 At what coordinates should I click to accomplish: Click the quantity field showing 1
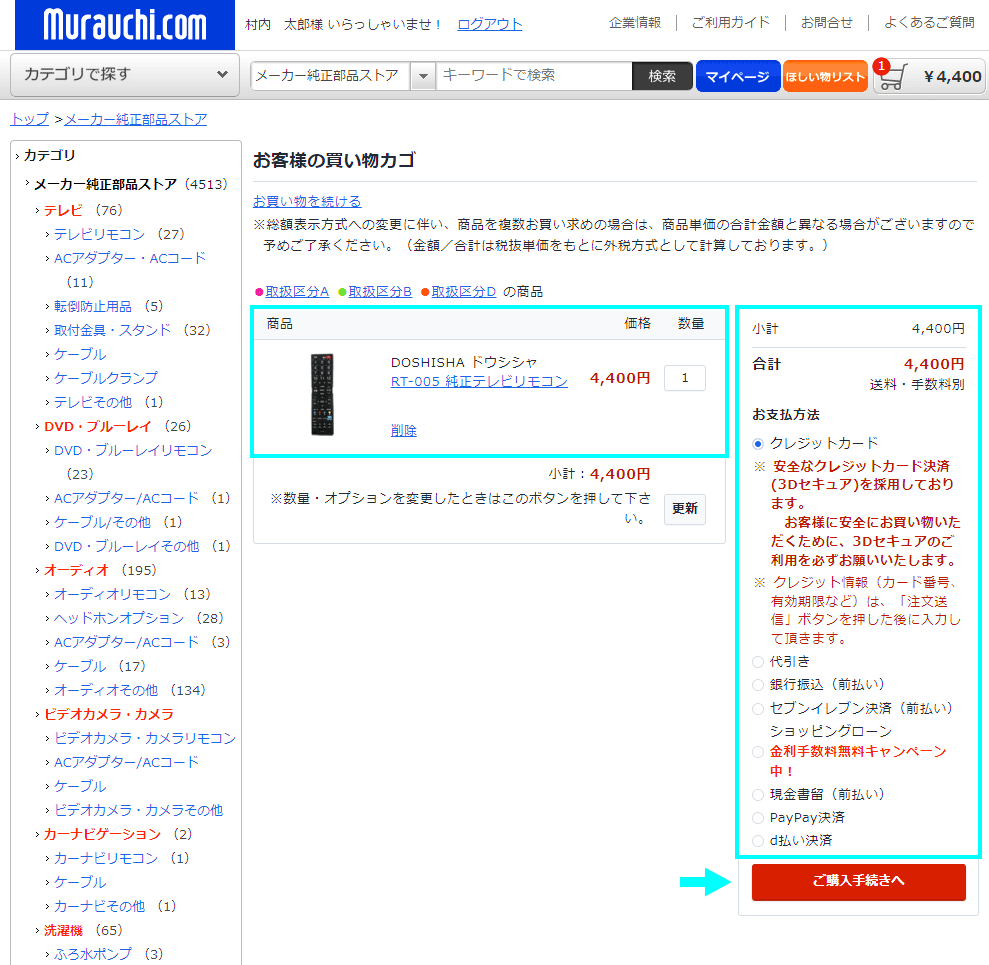[x=684, y=378]
